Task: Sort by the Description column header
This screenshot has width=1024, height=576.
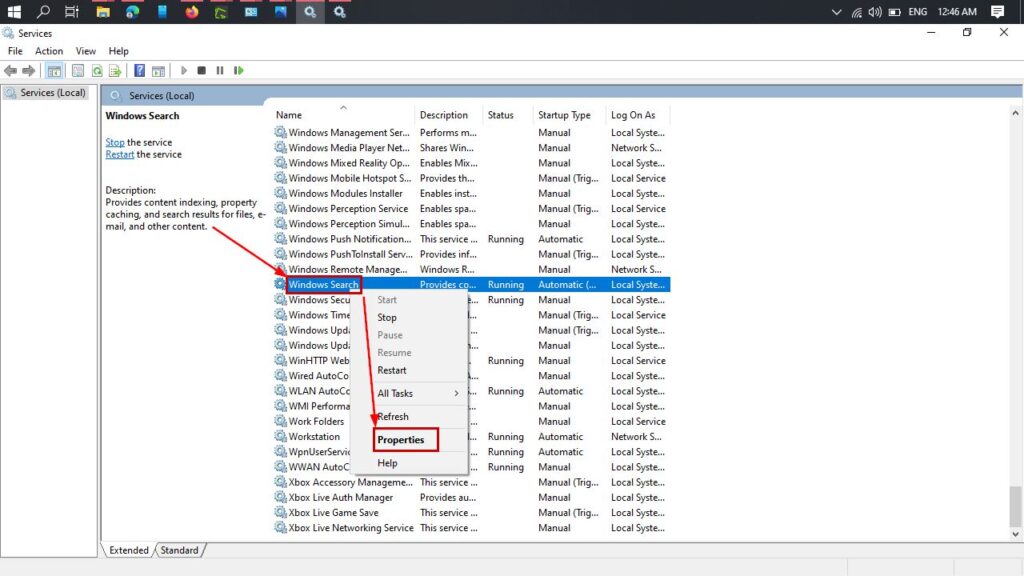Action: click(449, 115)
